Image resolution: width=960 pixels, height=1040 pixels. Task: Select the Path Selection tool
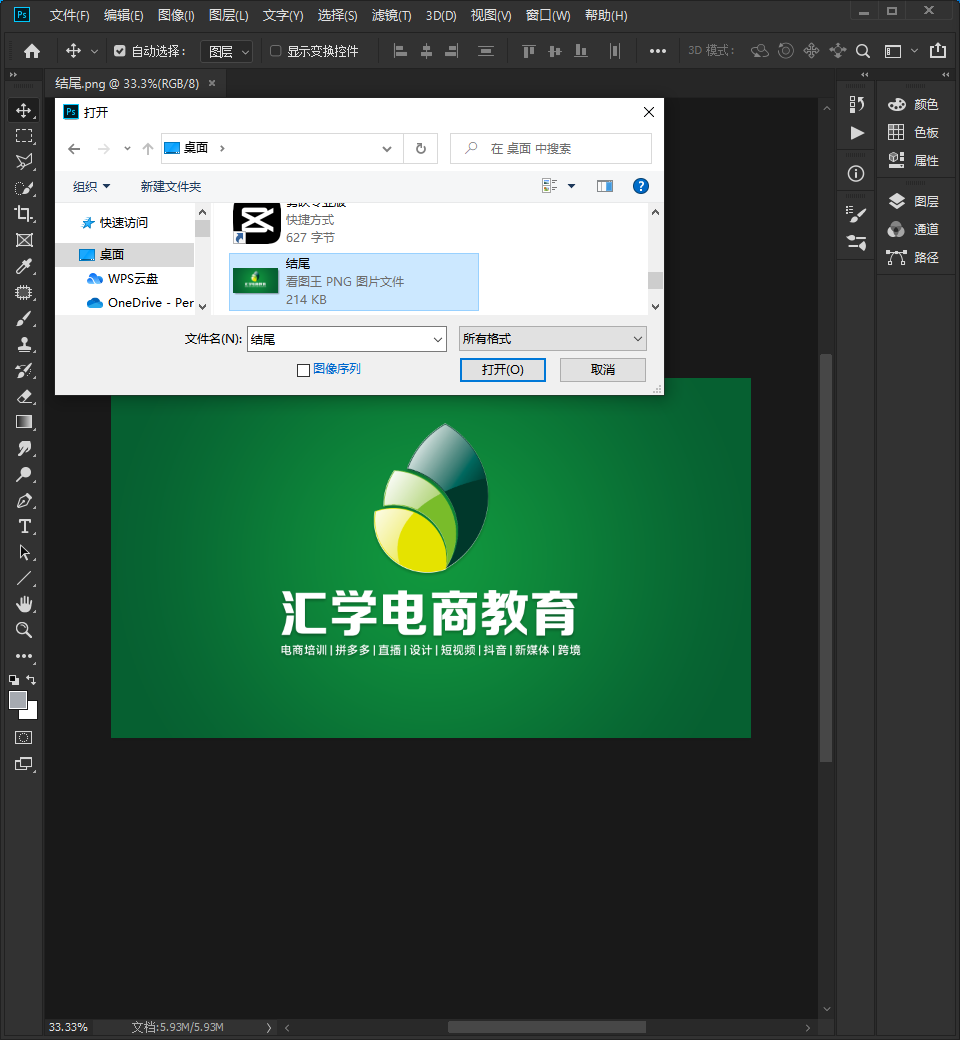point(24,552)
